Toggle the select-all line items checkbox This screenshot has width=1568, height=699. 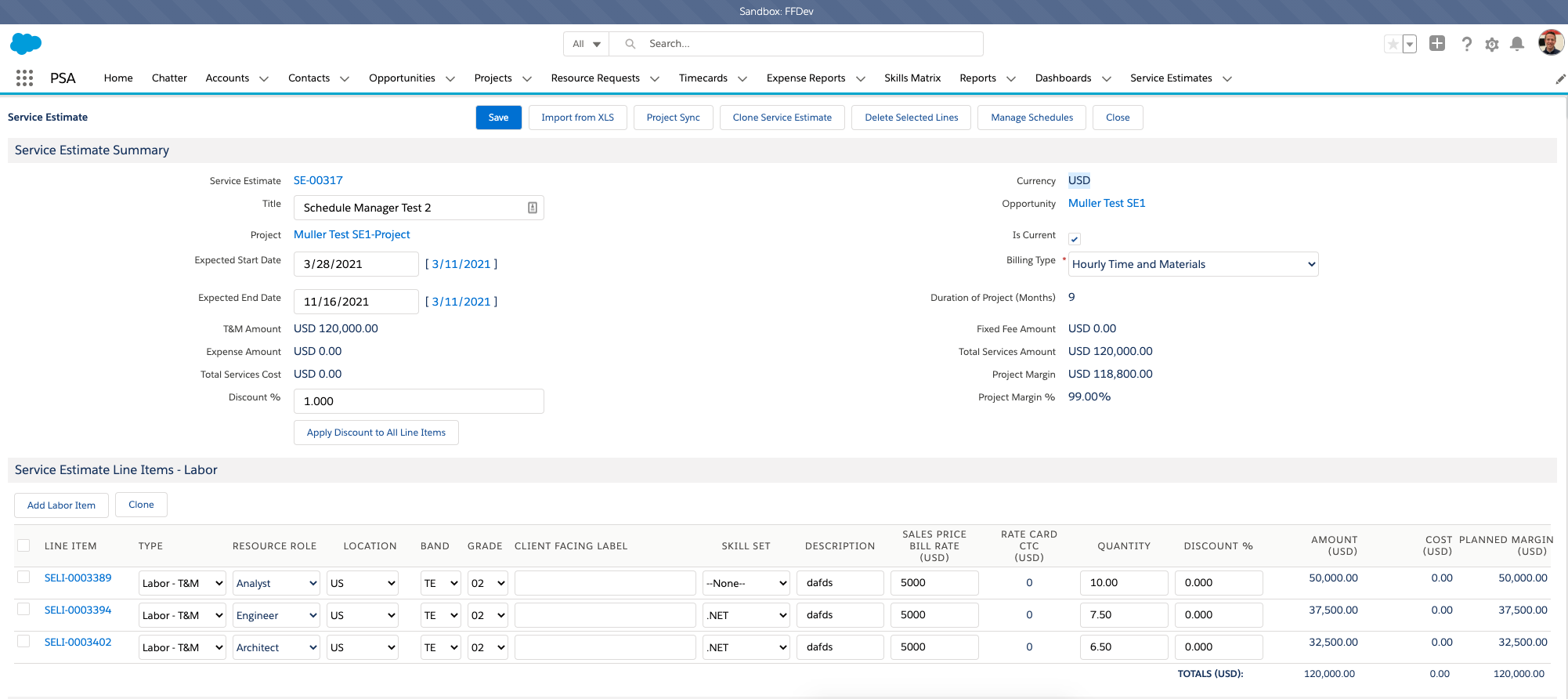click(23, 545)
